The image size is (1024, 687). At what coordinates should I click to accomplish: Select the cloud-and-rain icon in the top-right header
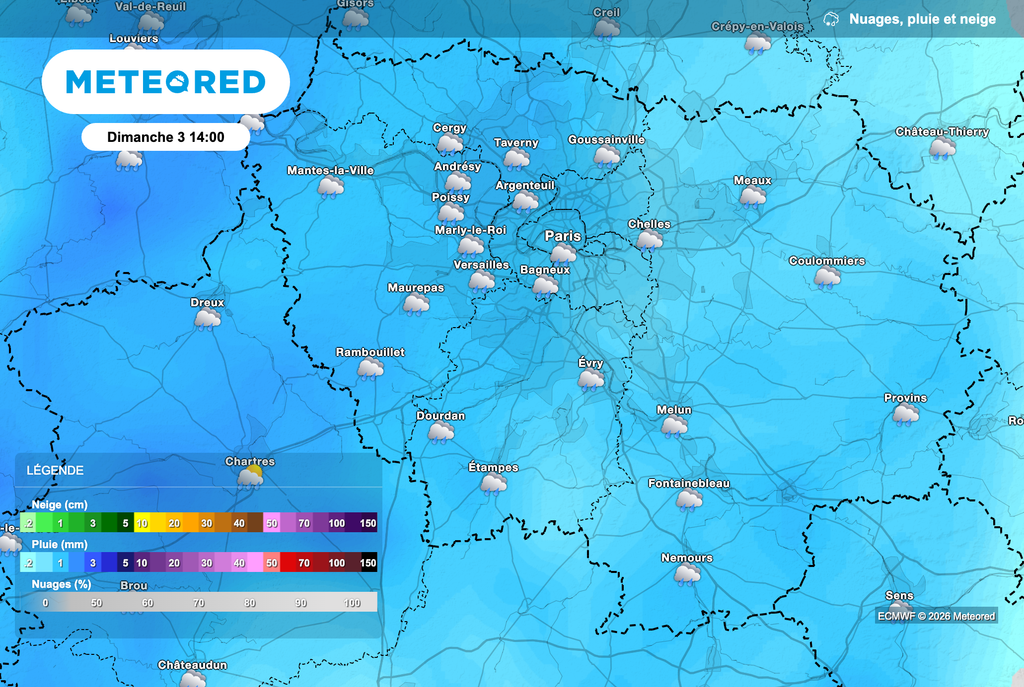830,17
